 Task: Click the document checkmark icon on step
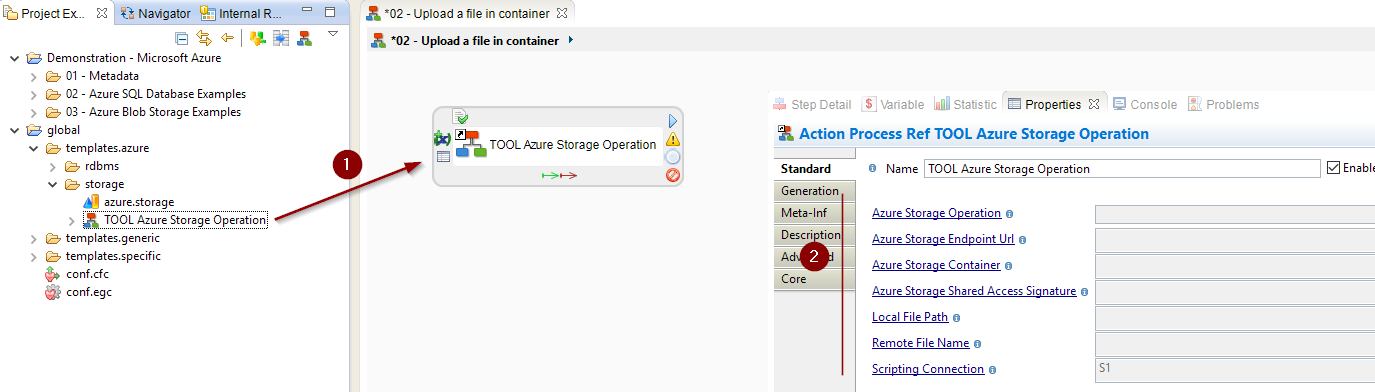tap(460, 117)
